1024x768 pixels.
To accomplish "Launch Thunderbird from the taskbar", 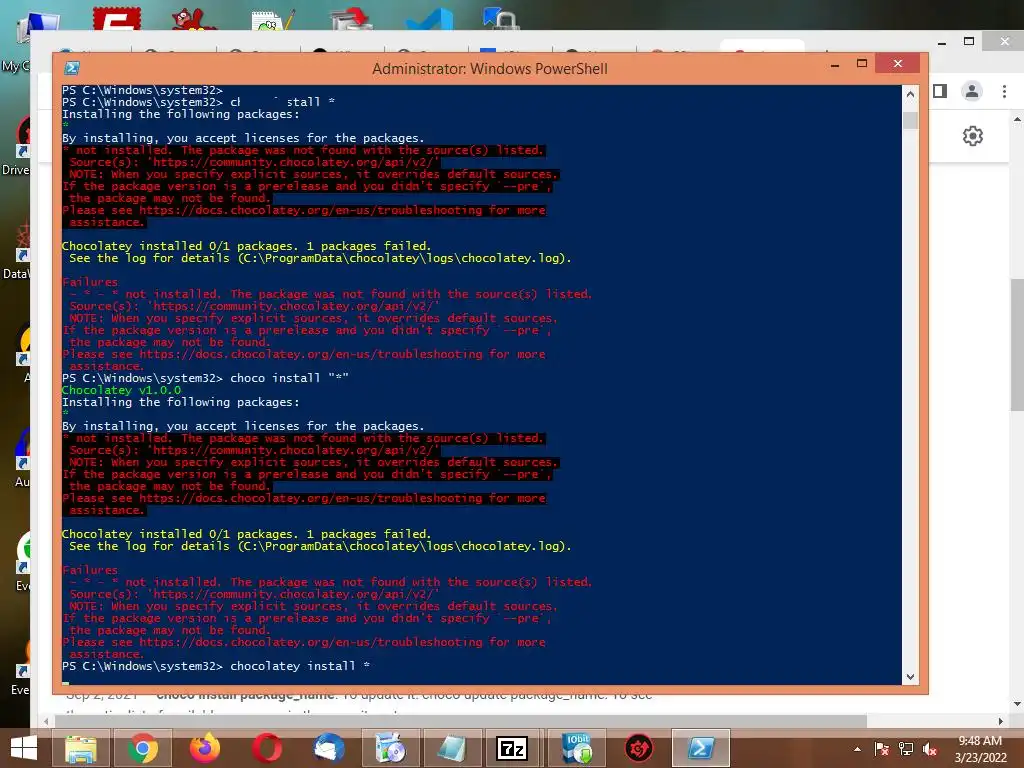I will click(328, 748).
